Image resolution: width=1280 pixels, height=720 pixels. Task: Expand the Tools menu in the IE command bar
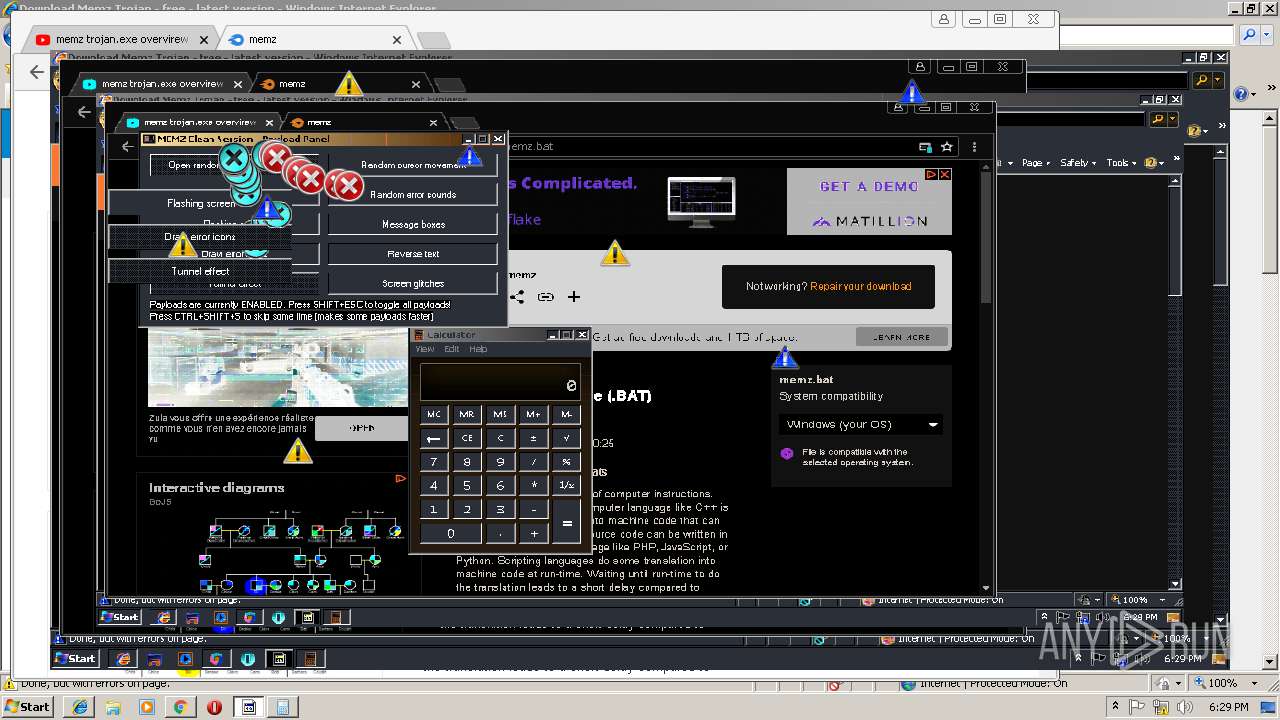(x=1121, y=163)
